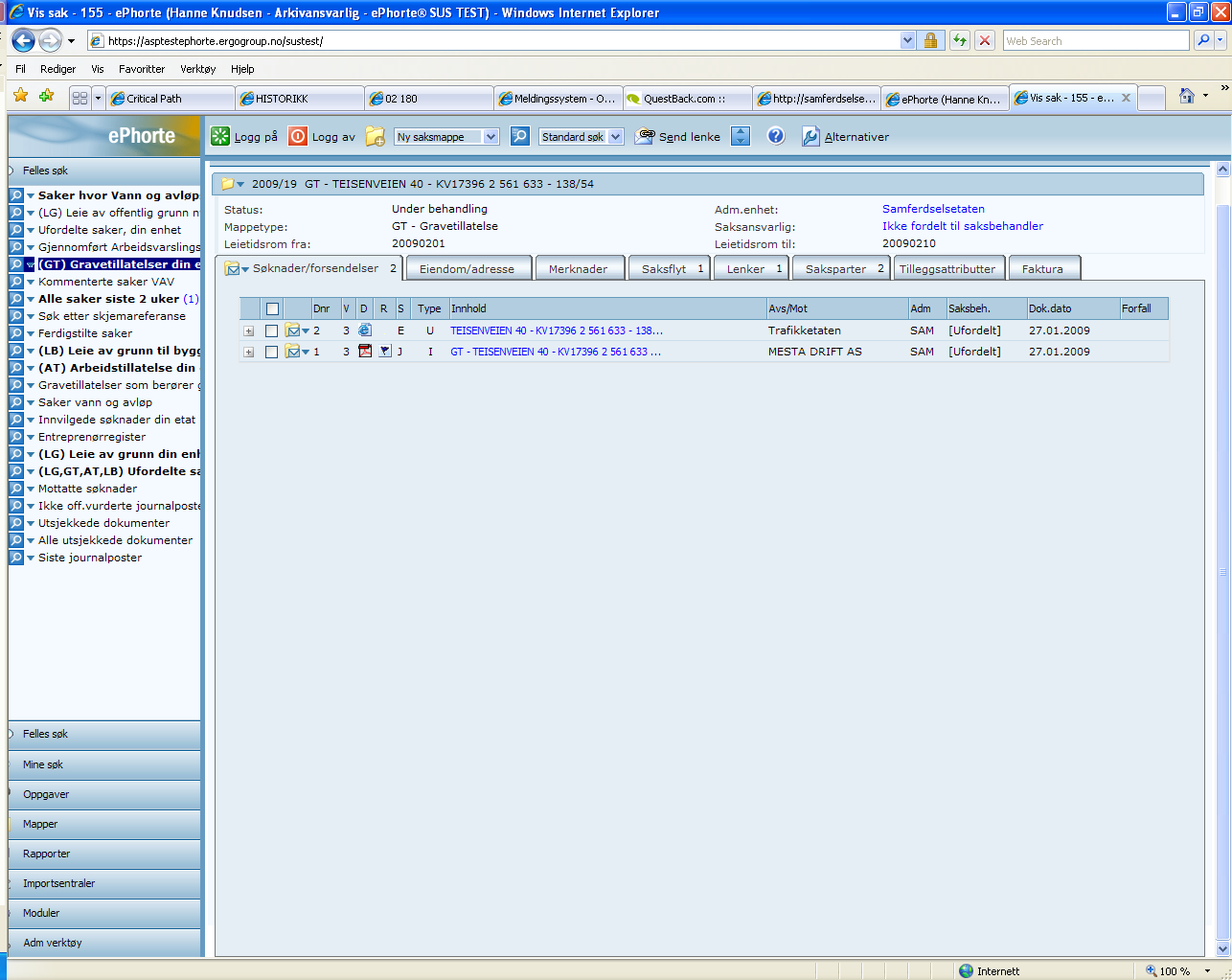
Task: Click search icon next to Mottatte søknader
Action: [x=16, y=488]
